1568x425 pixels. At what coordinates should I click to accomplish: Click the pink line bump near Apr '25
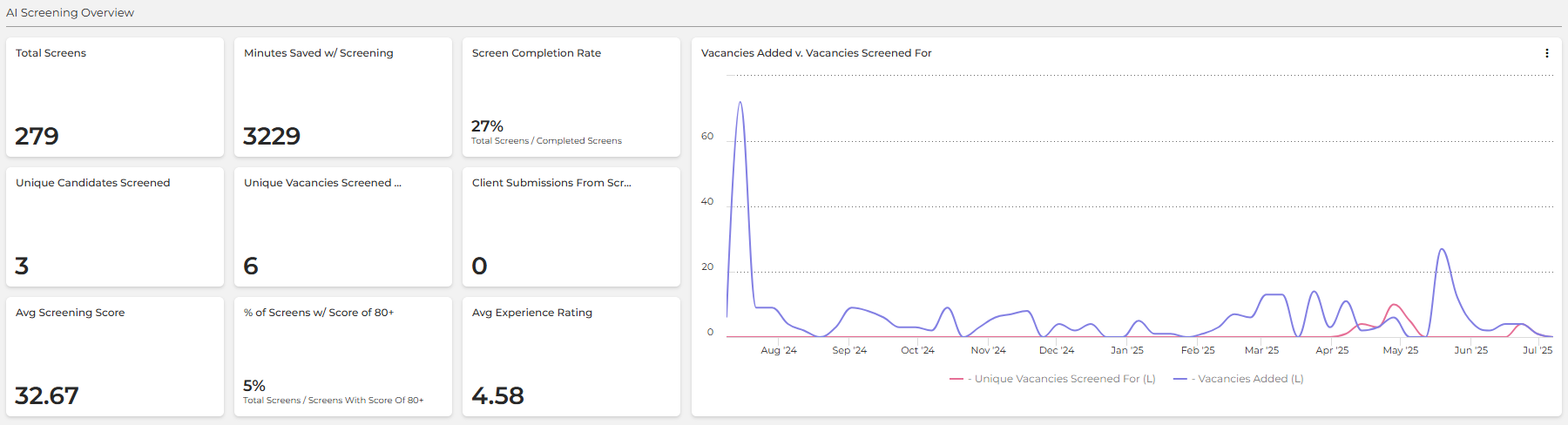[x=1395, y=305]
